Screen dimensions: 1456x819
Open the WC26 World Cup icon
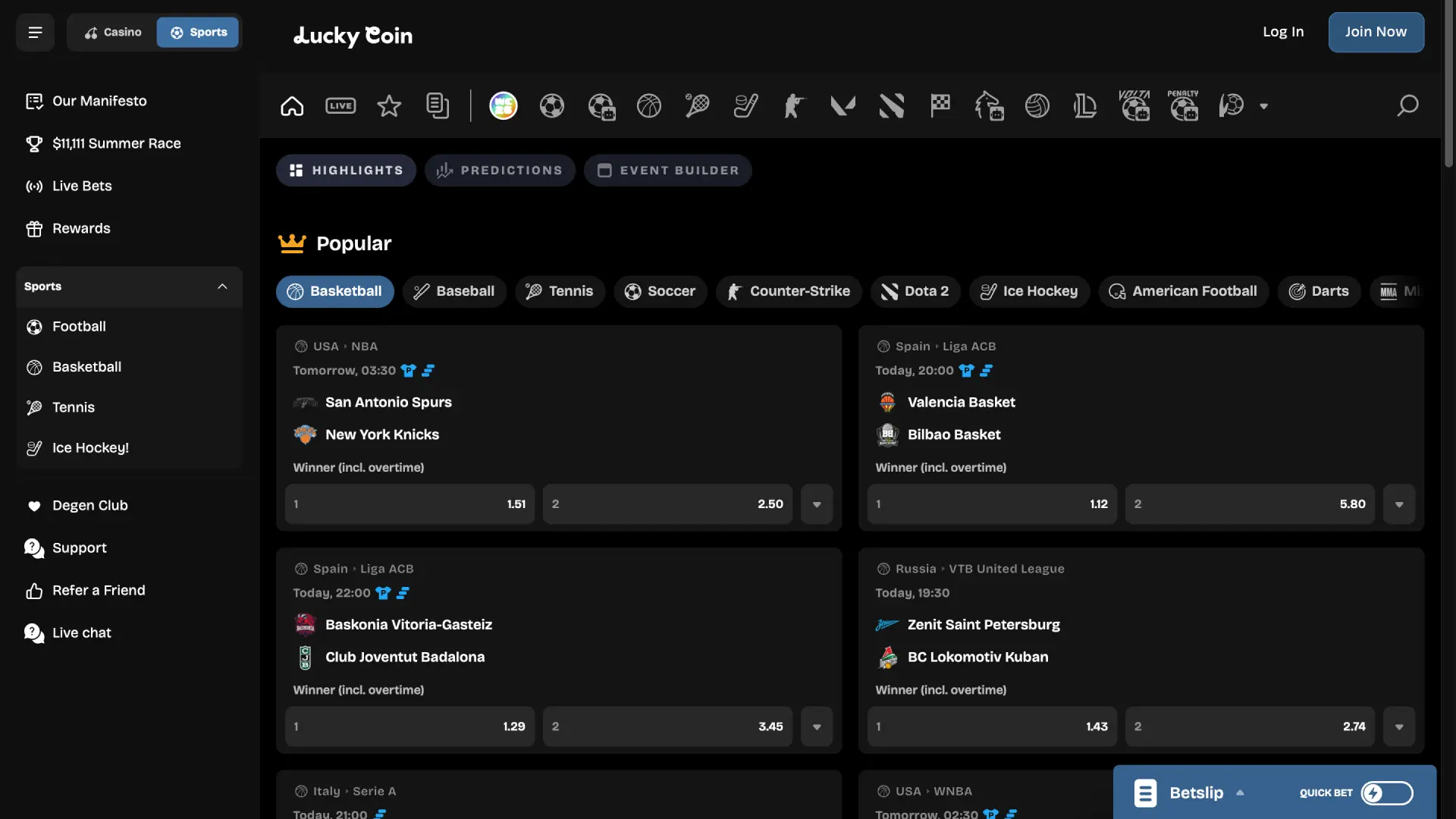pyautogui.click(x=504, y=106)
